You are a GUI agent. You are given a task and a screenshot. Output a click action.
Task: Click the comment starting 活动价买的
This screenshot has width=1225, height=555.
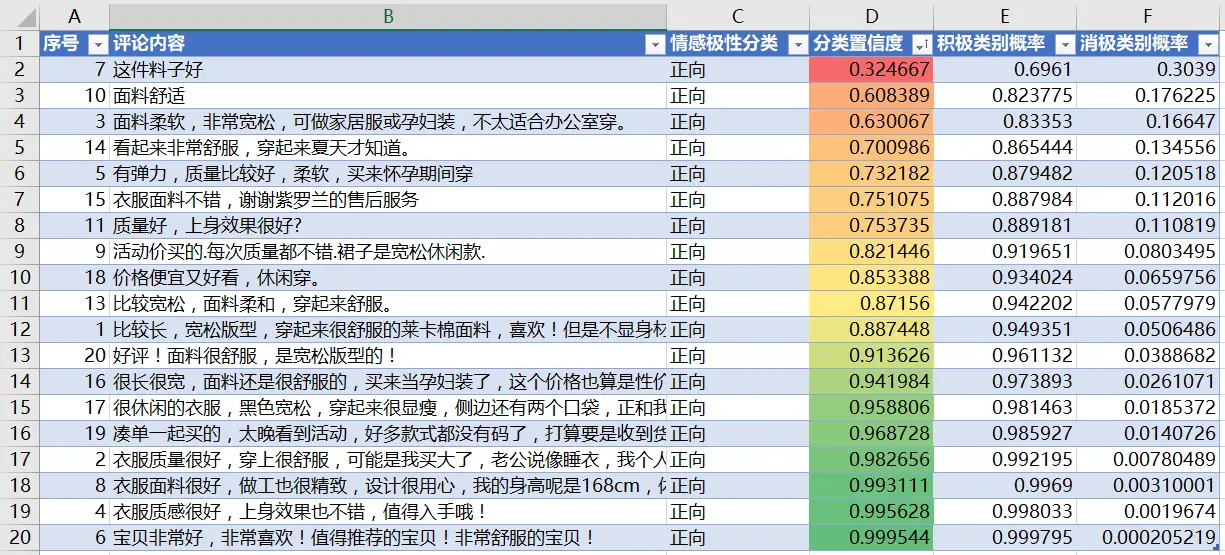[388, 252]
